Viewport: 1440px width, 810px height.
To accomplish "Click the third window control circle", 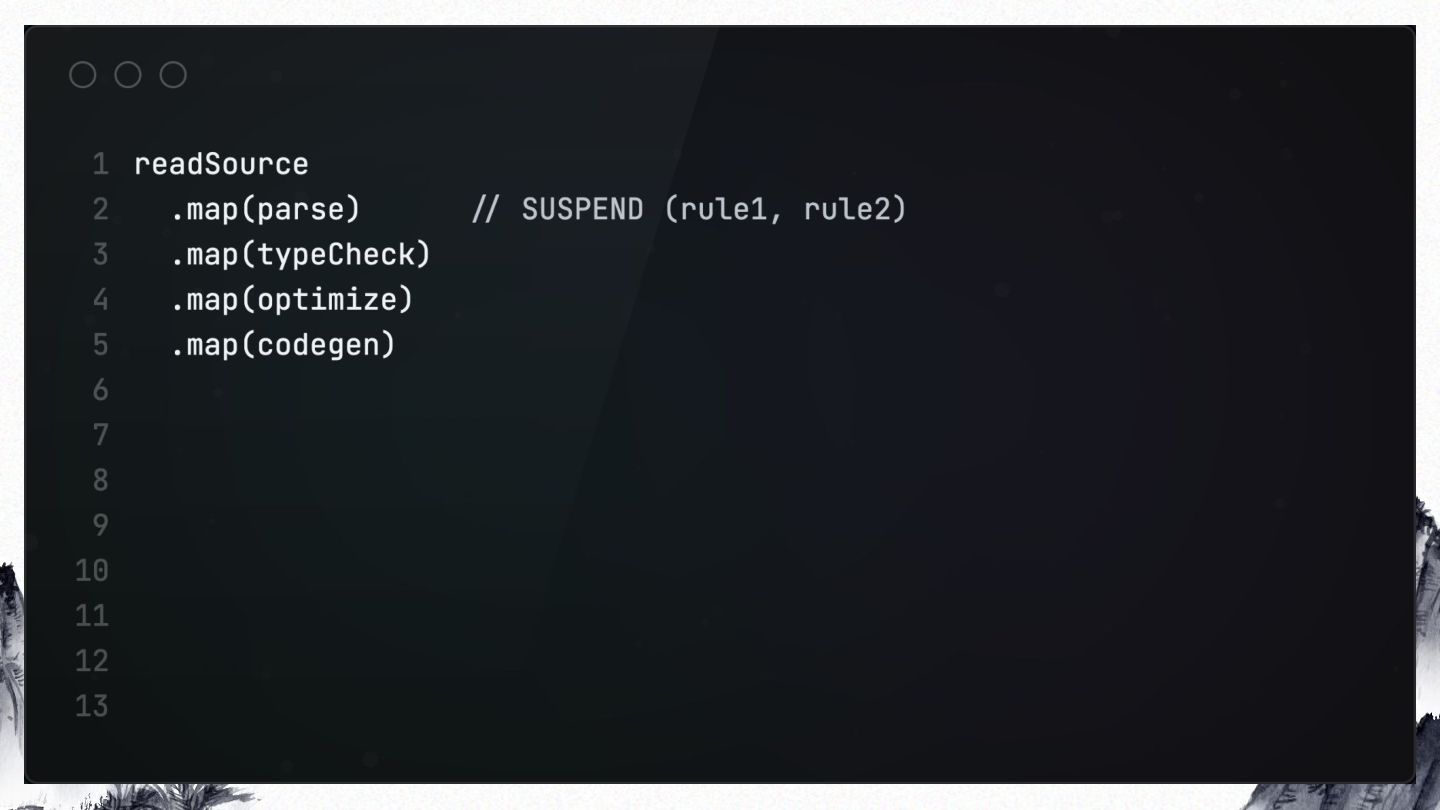I will coord(173,75).
